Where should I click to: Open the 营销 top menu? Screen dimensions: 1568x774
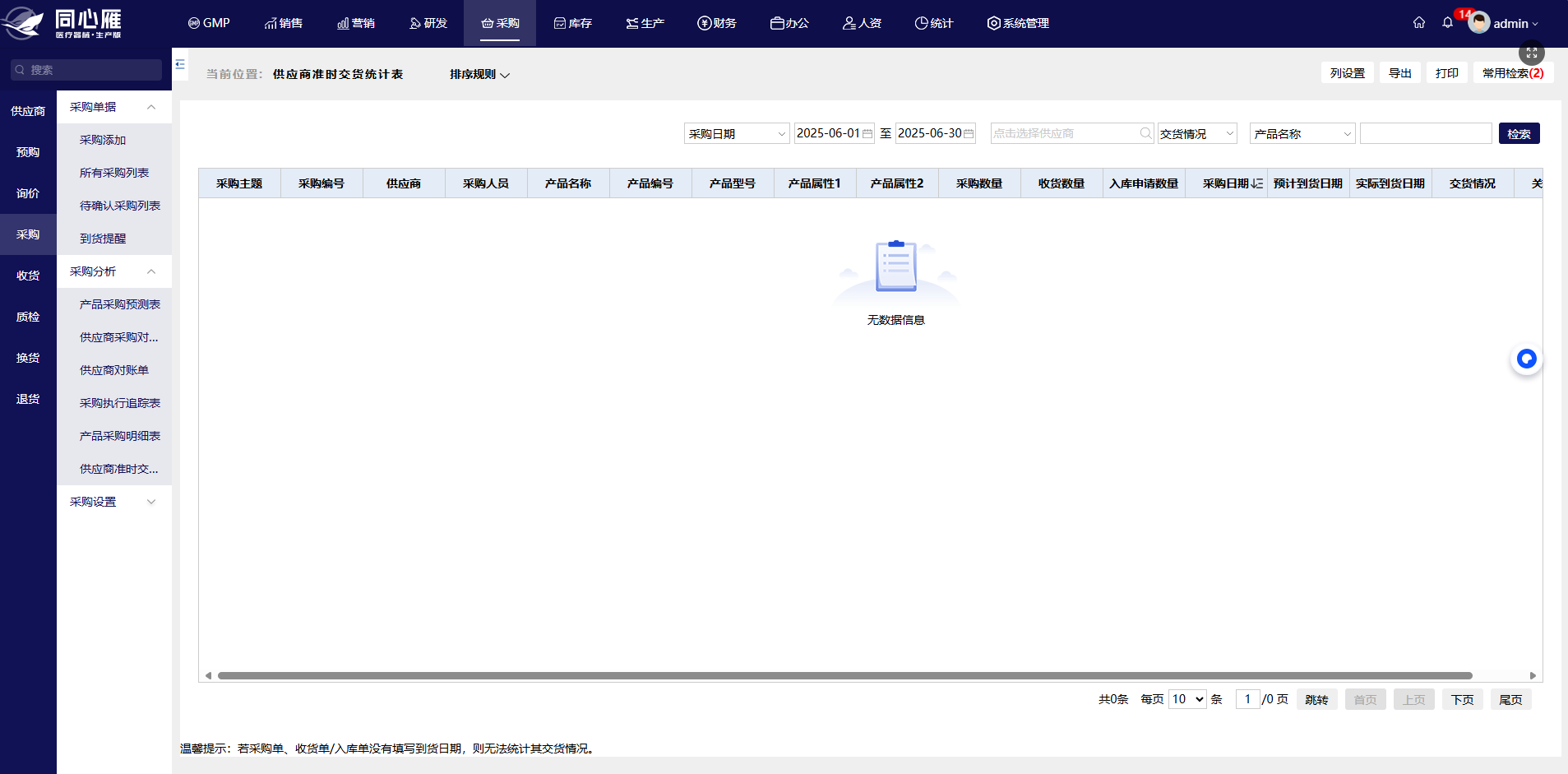[x=355, y=23]
